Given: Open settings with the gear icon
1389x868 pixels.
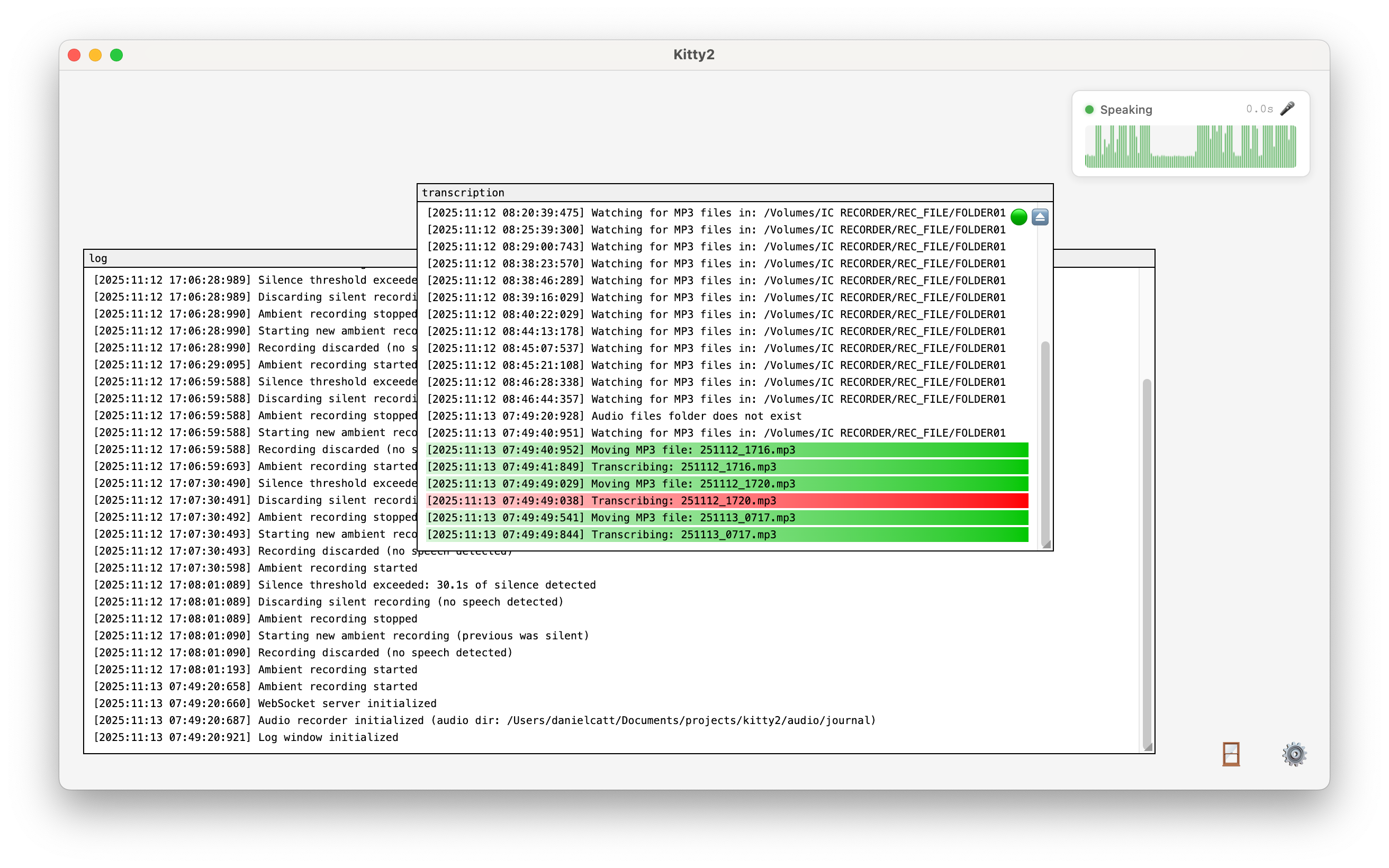Looking at the screenshot, I should coord(1294,754).
